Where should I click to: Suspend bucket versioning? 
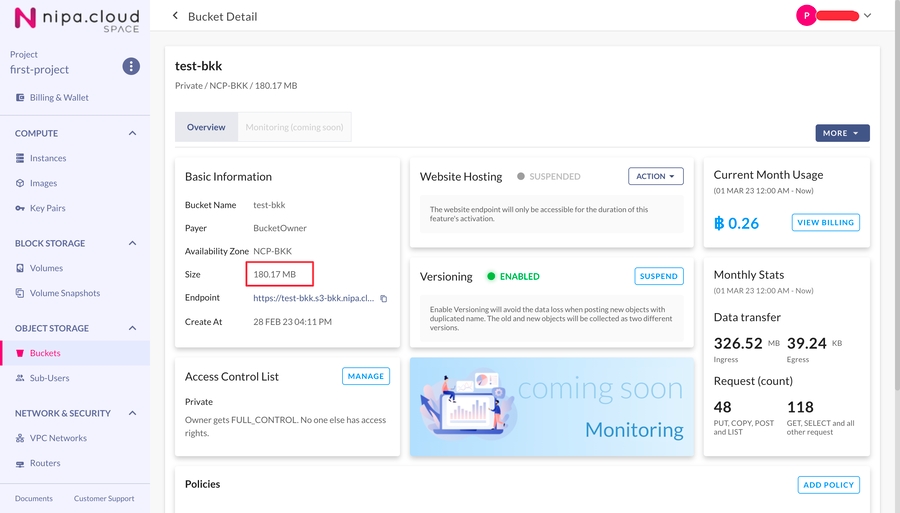point(658,276)
